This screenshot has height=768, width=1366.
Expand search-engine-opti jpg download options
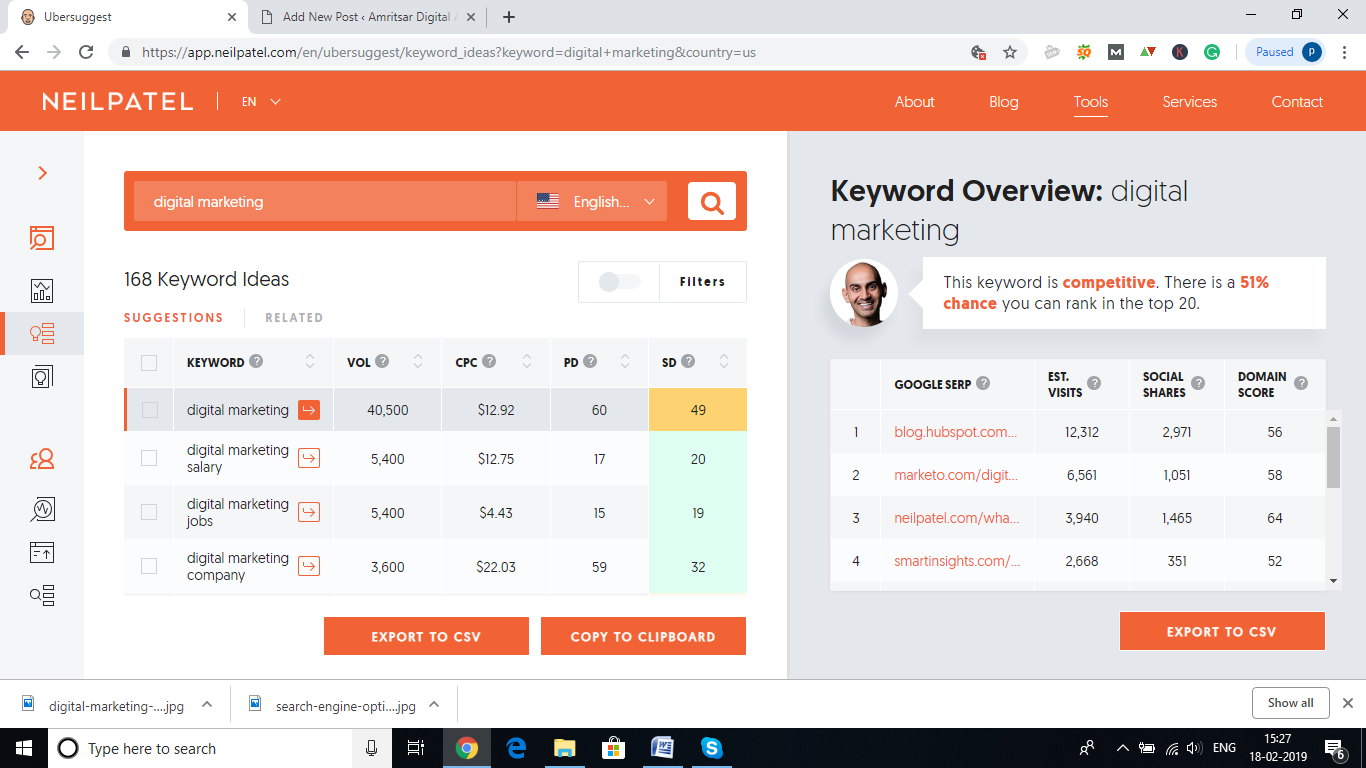click(x=434, y=704)
